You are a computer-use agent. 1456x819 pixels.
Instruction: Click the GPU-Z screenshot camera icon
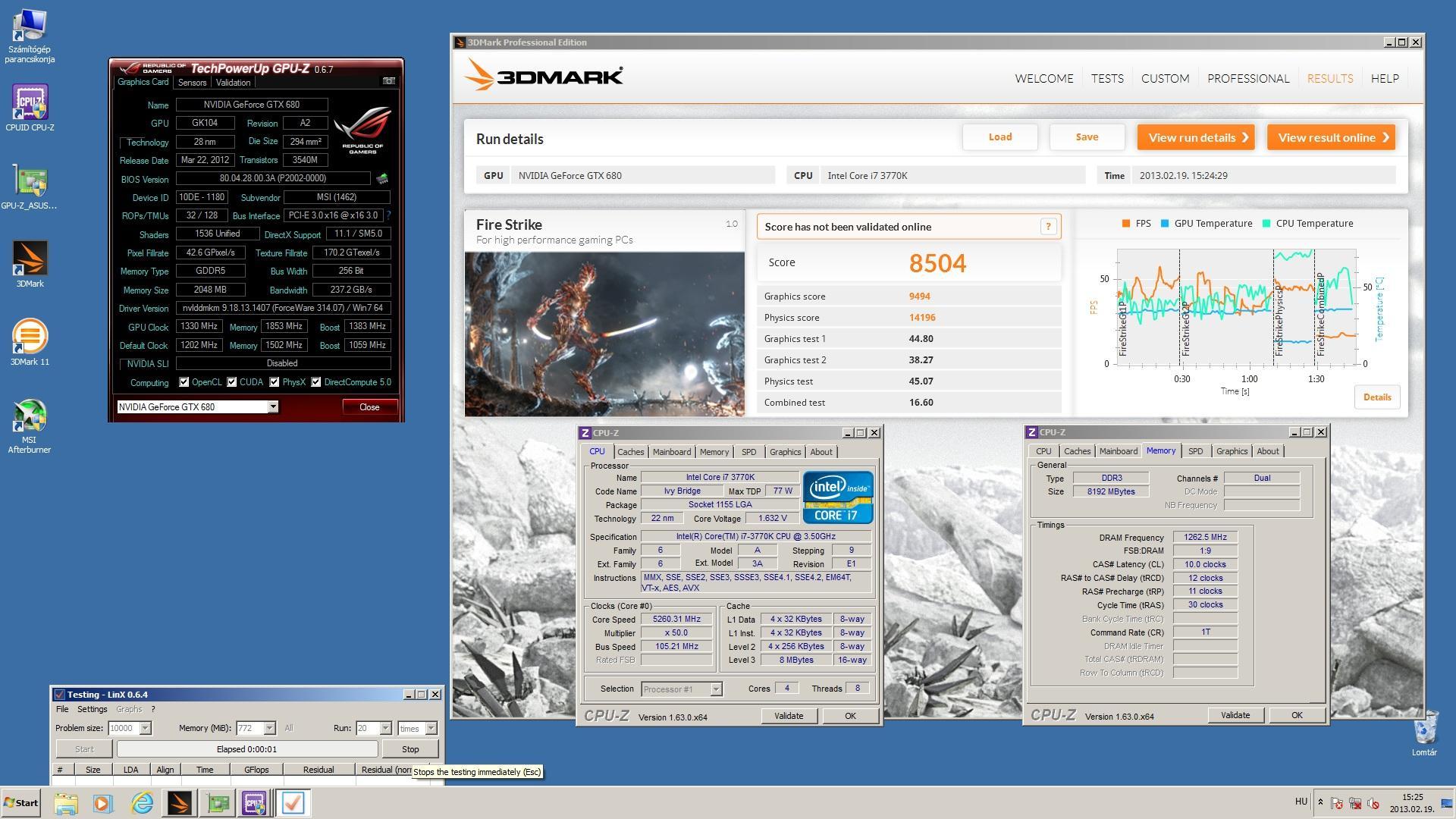(x=388, y=81)
